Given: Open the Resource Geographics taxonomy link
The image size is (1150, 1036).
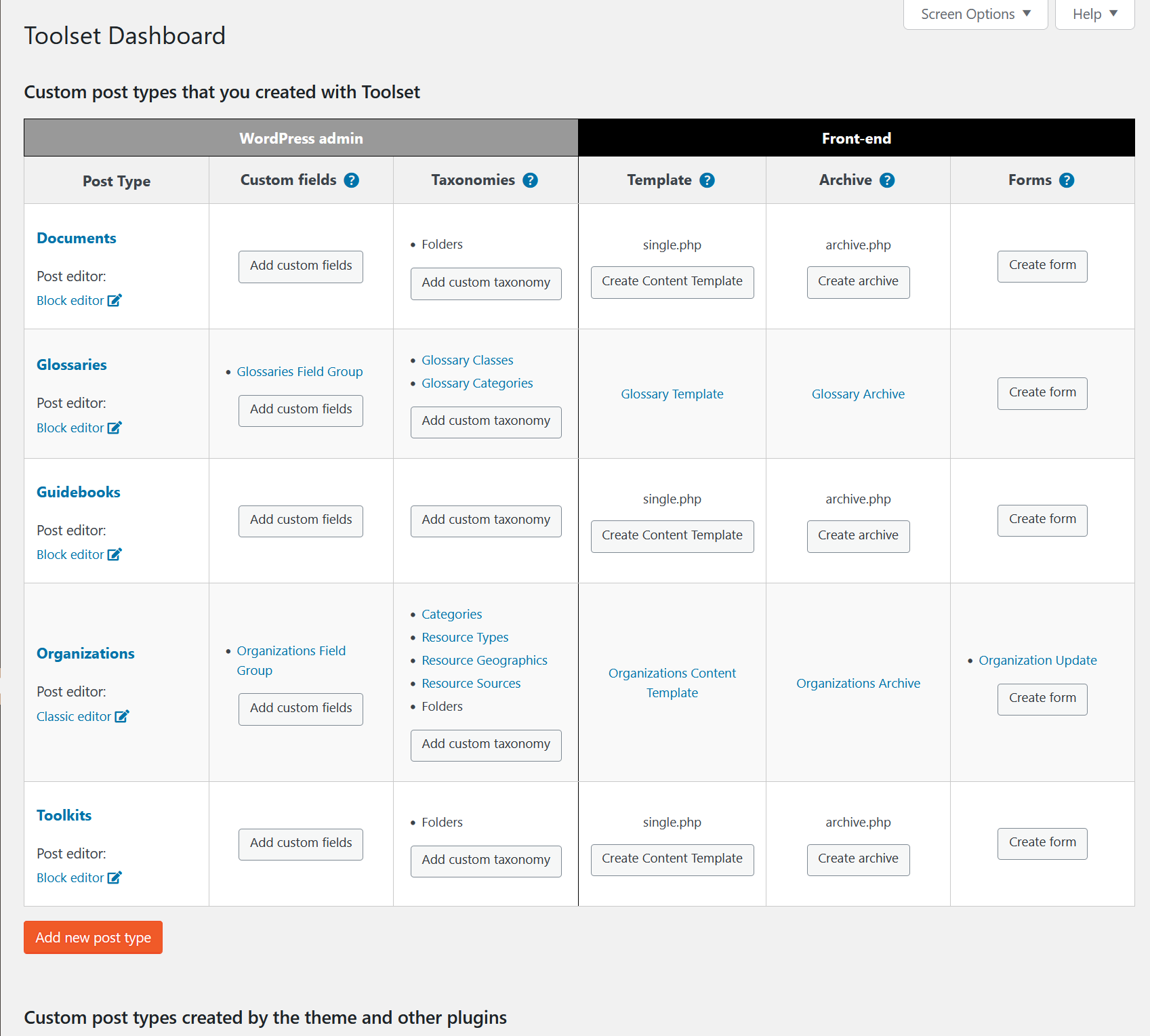Looking at the screenshot, I should pos(485,661).
